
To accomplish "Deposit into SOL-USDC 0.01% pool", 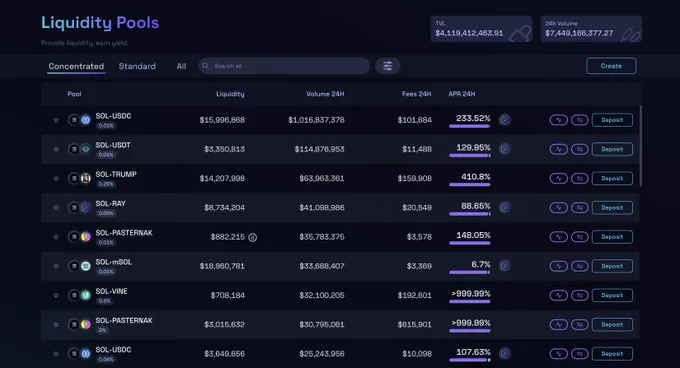I will tap(612, 120).
